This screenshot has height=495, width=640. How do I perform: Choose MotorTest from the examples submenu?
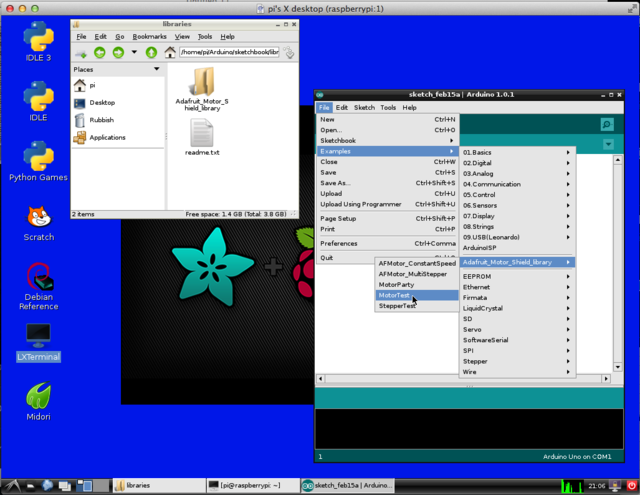pyautogui.click(x=395, y=295)
